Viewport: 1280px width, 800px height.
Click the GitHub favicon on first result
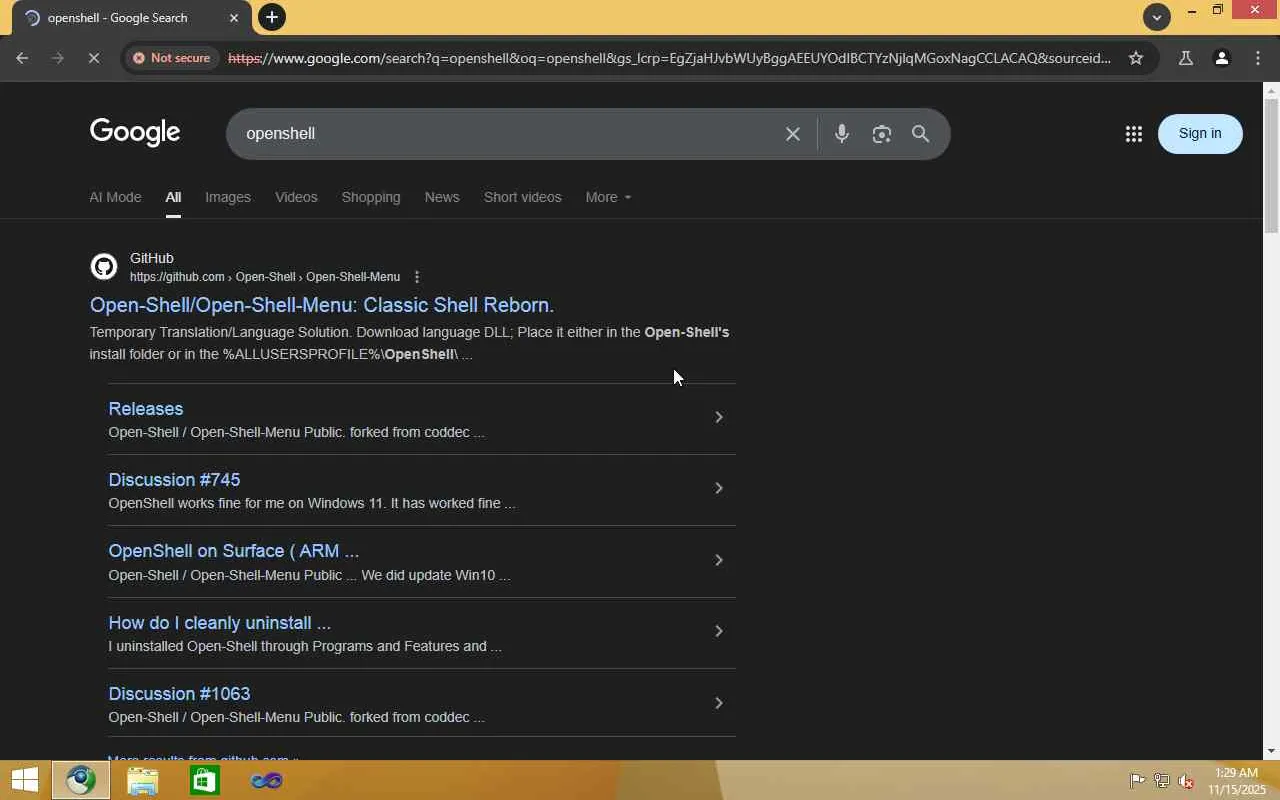tap(104, 267)
